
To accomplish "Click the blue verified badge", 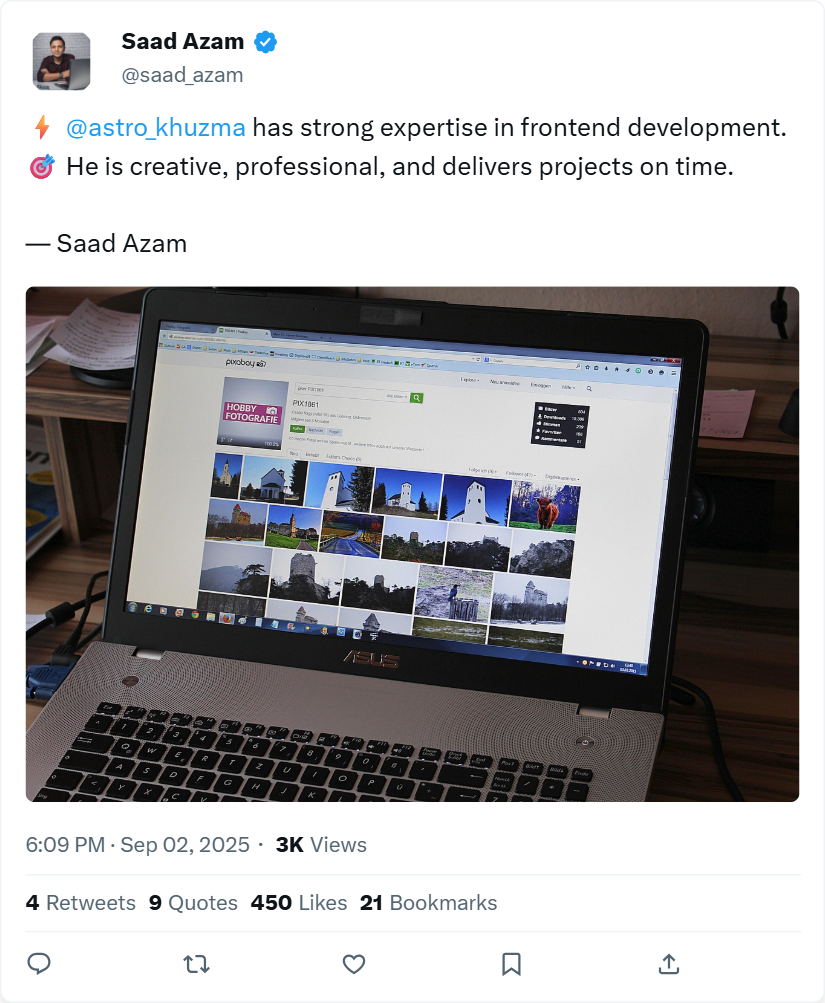I will (x=265, y=42).
